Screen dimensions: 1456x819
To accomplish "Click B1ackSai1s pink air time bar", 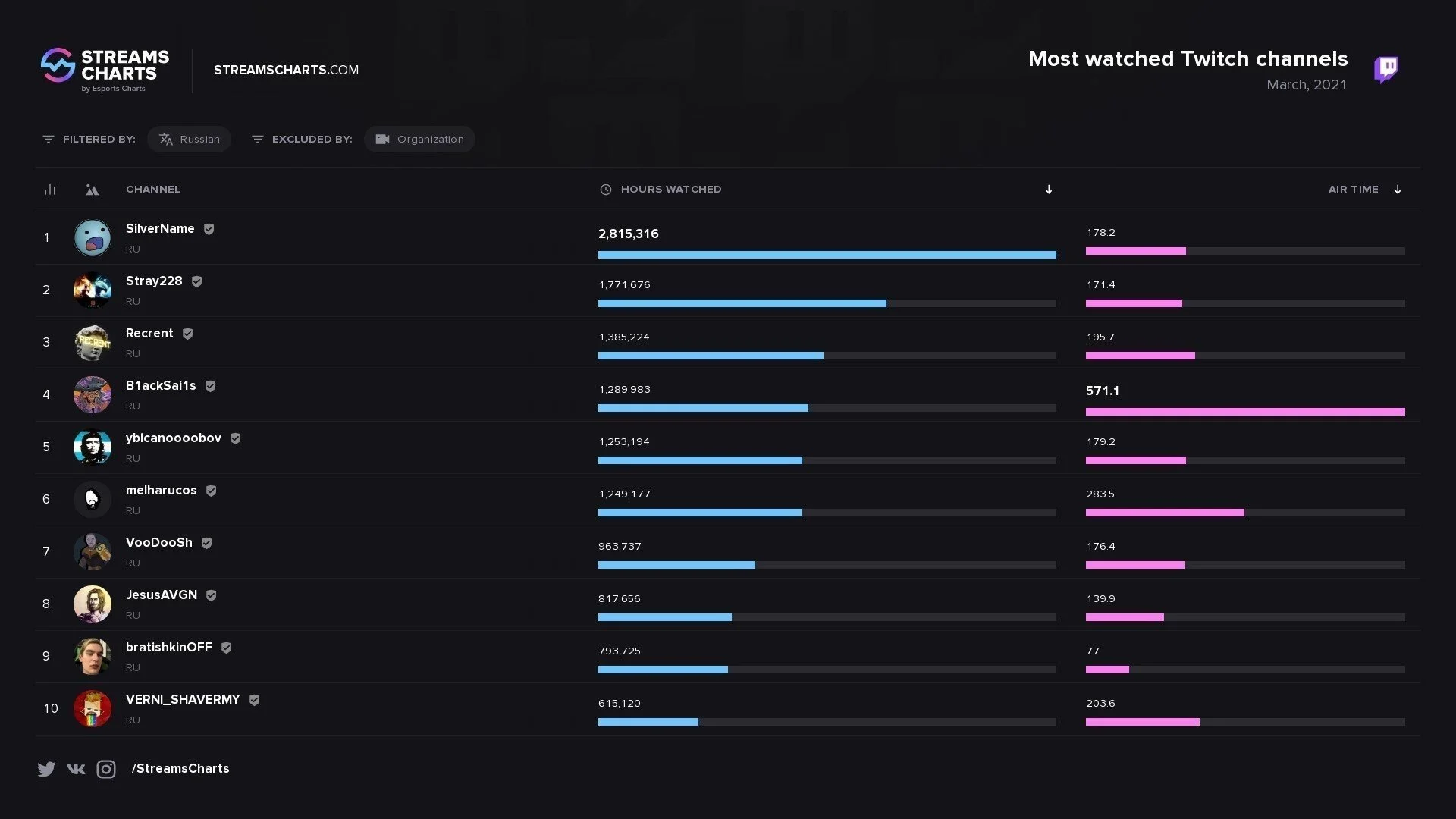I will coord(1245,412).
